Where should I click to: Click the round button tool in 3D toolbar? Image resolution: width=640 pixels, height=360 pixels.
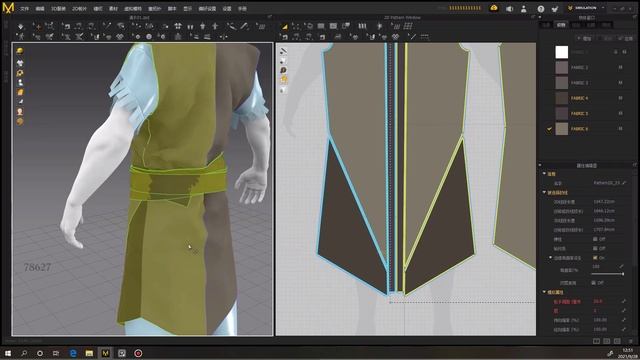tap(149, 37)
